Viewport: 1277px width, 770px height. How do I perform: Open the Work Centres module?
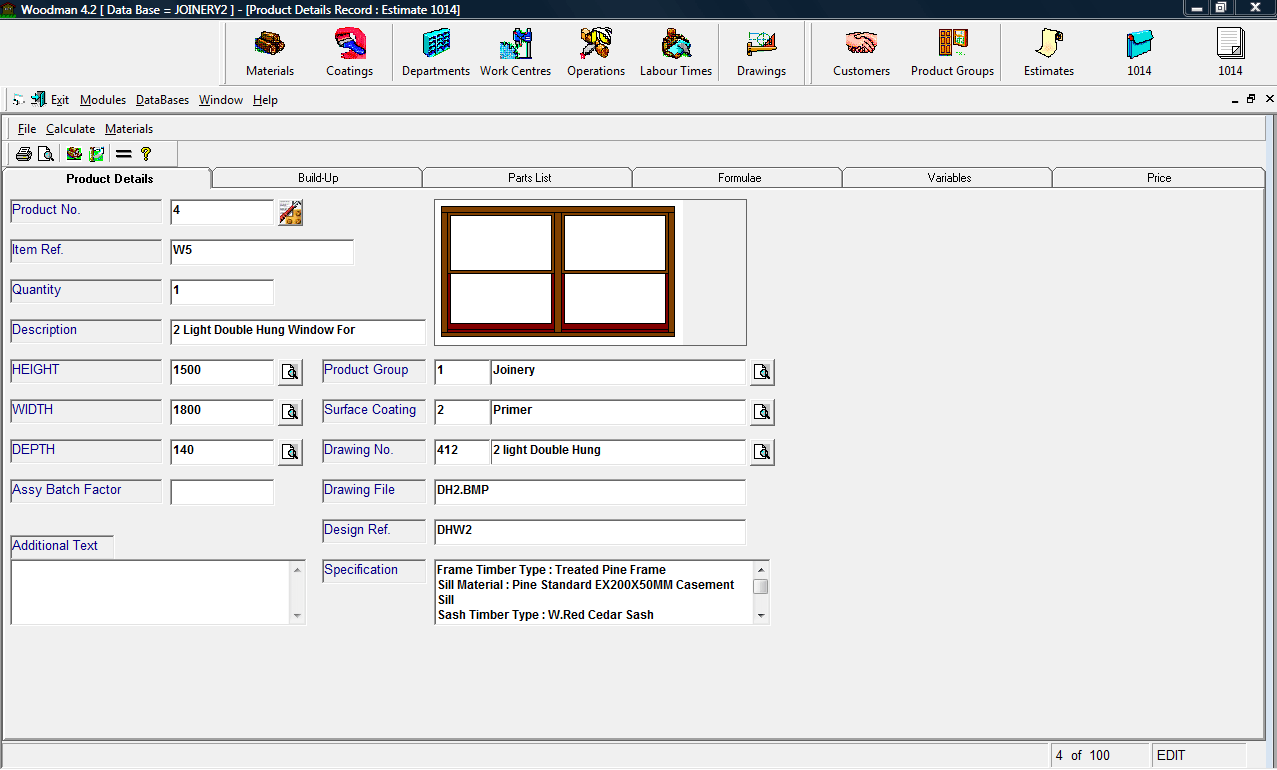(x=515, y=53)
